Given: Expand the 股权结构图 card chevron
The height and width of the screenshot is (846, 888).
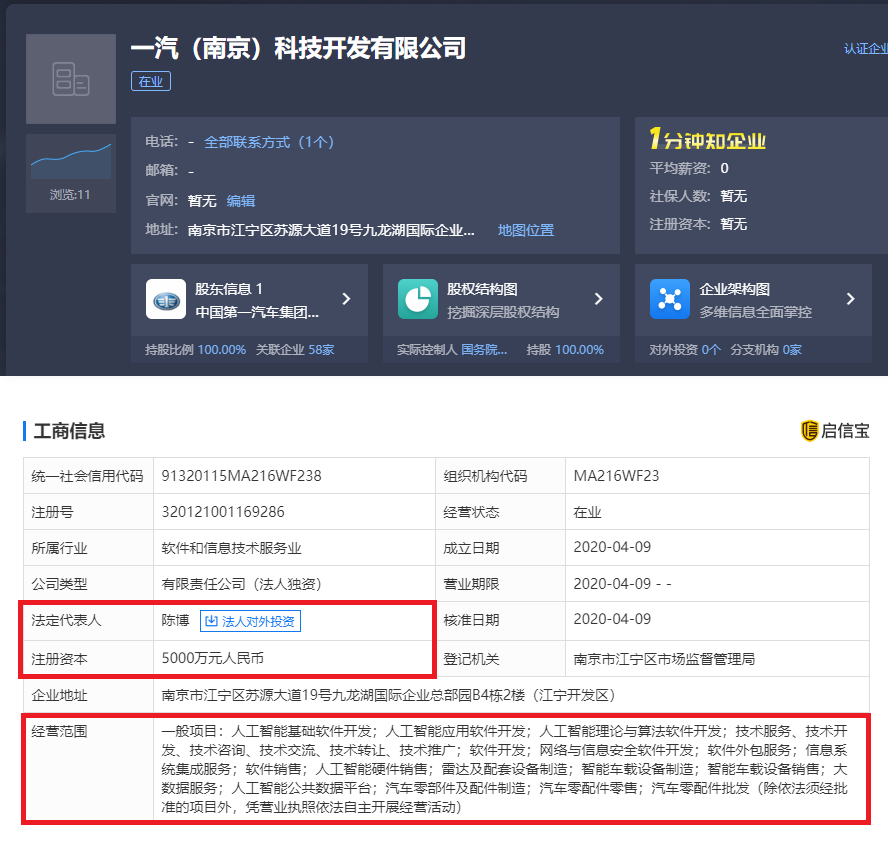Looking at the screenshot, I should tap(598, 299).
